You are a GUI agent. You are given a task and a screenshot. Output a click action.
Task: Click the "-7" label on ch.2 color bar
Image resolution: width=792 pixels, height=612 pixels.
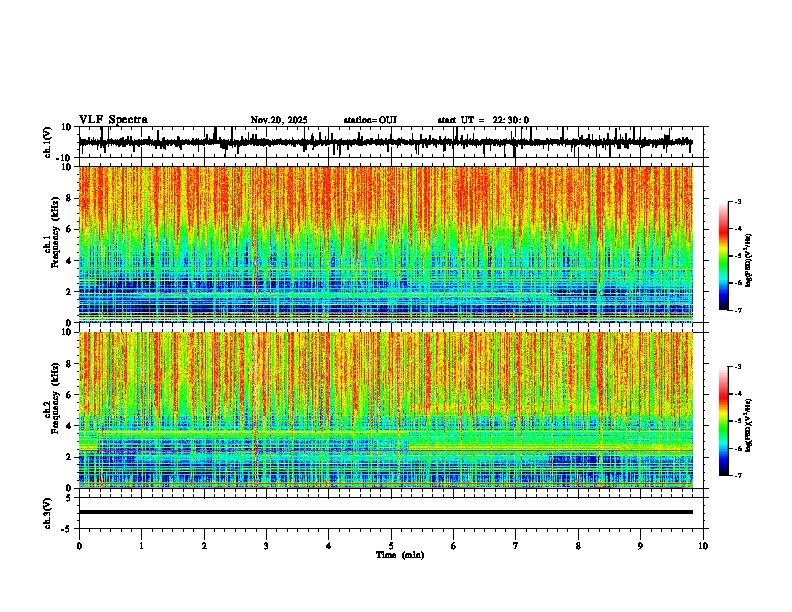[737, 475]
